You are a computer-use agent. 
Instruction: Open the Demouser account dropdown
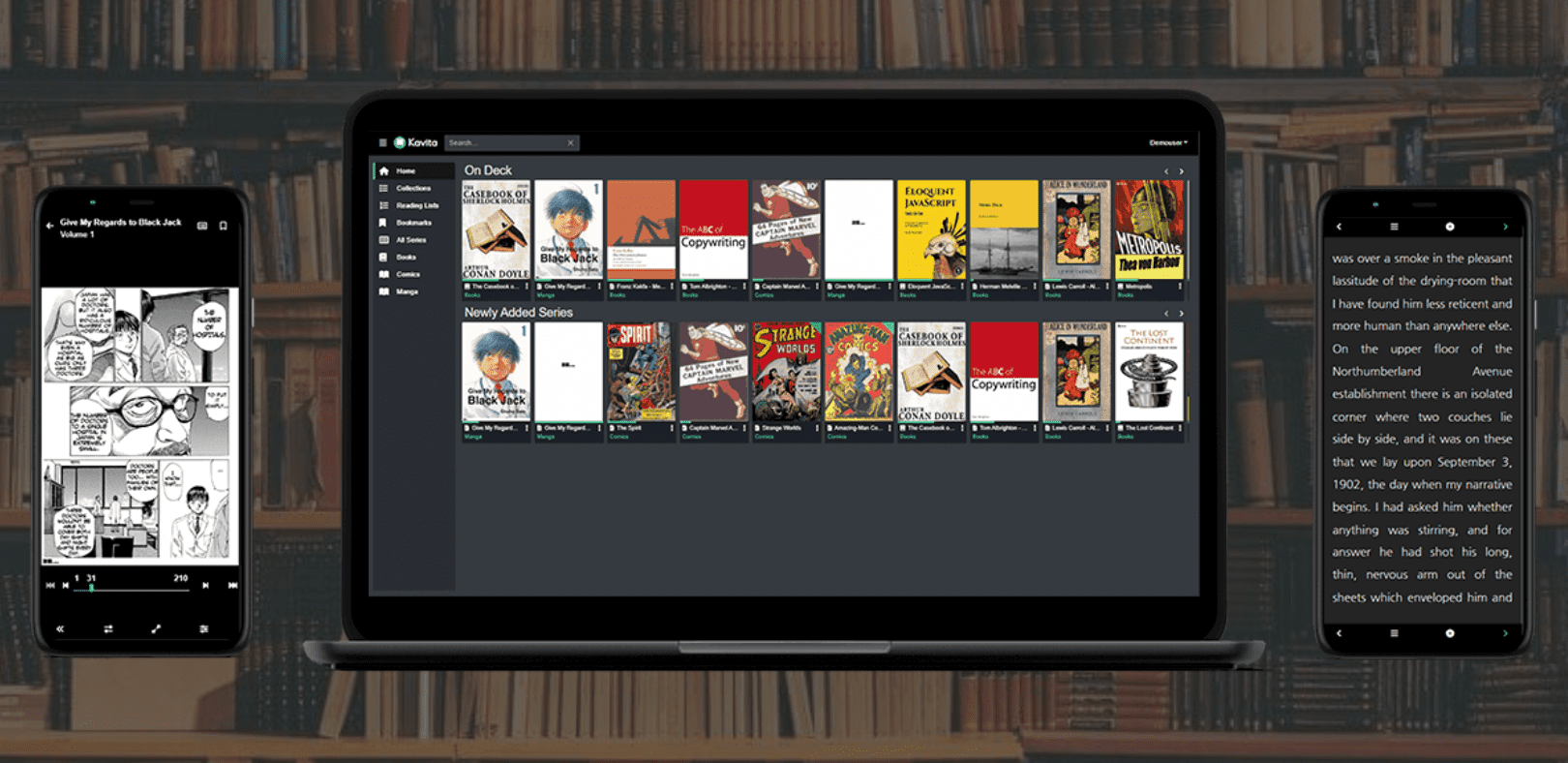pyautogui.click(x=1168, y=142)
